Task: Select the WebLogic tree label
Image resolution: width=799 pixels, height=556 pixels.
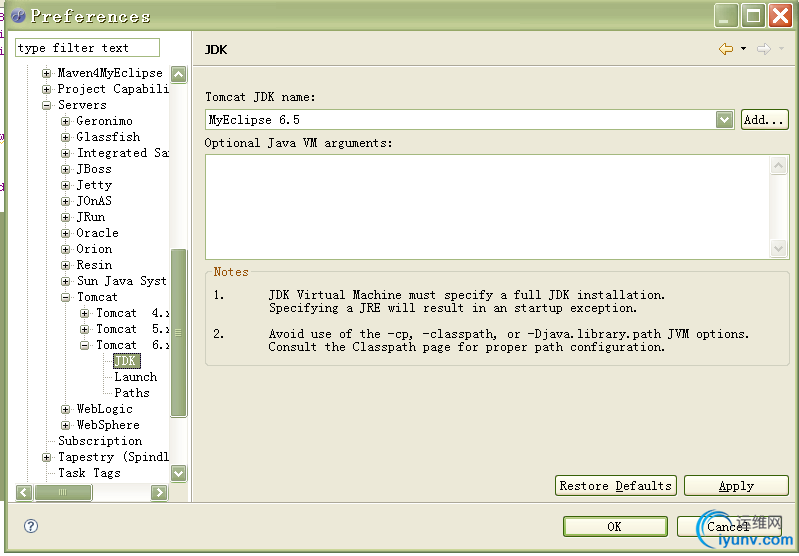Action: 104,409
